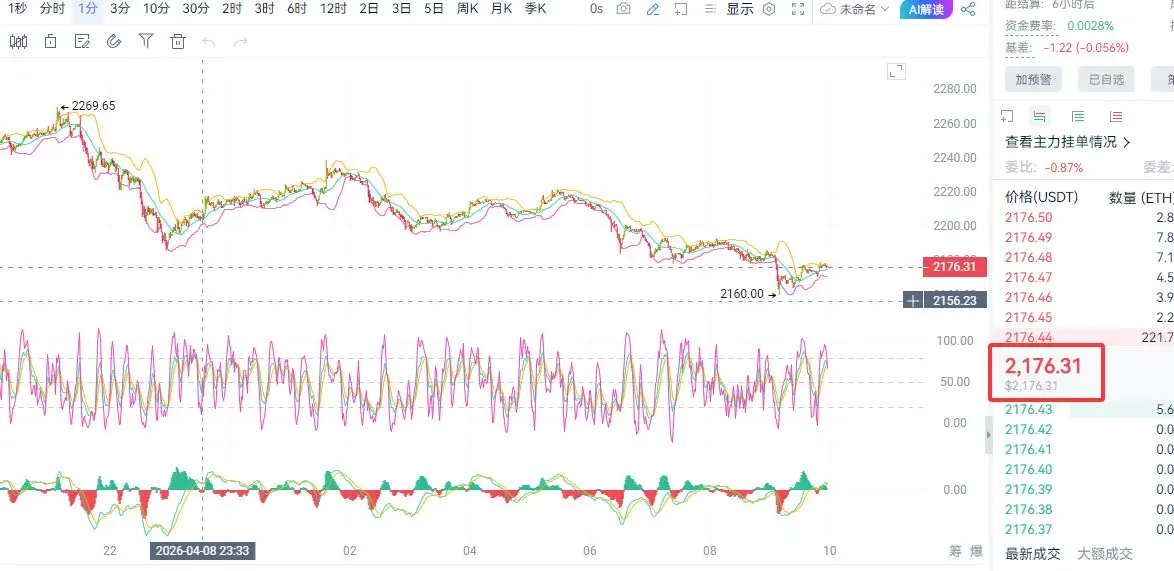
Task: Click the add-window icon in top toolbar
Action: coord(681,9)
